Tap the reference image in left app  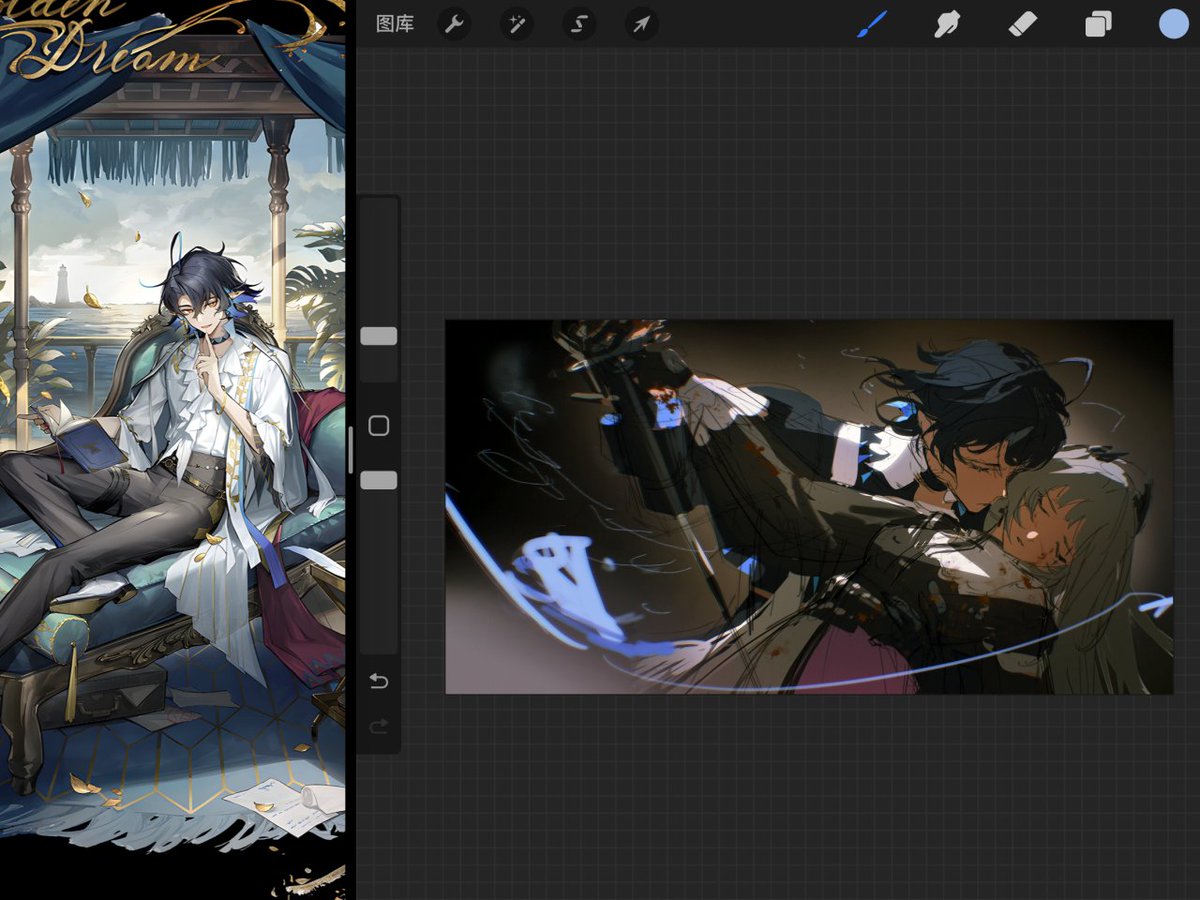[172, 450]
